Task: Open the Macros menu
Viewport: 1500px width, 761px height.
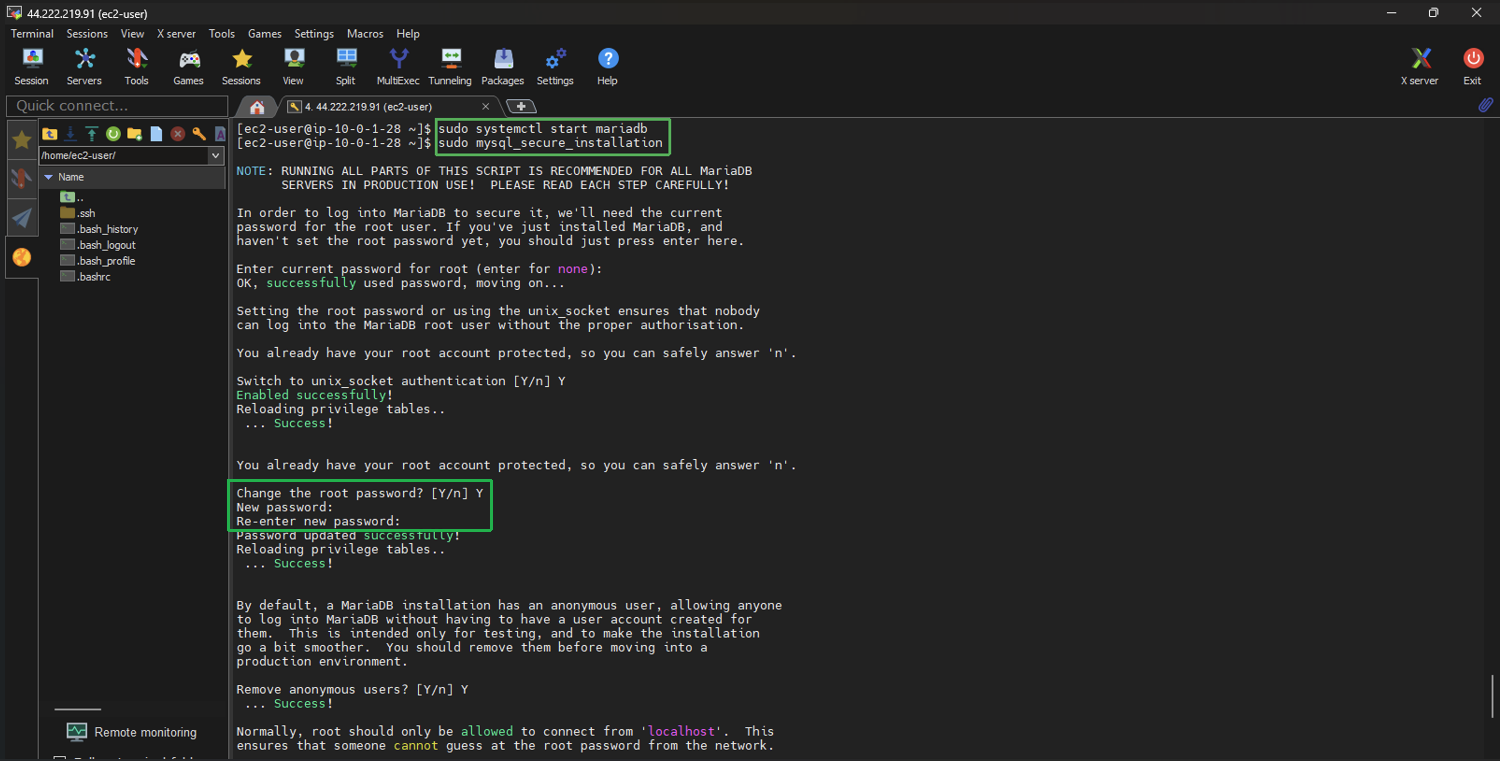Action: click(x=364, y=33)
